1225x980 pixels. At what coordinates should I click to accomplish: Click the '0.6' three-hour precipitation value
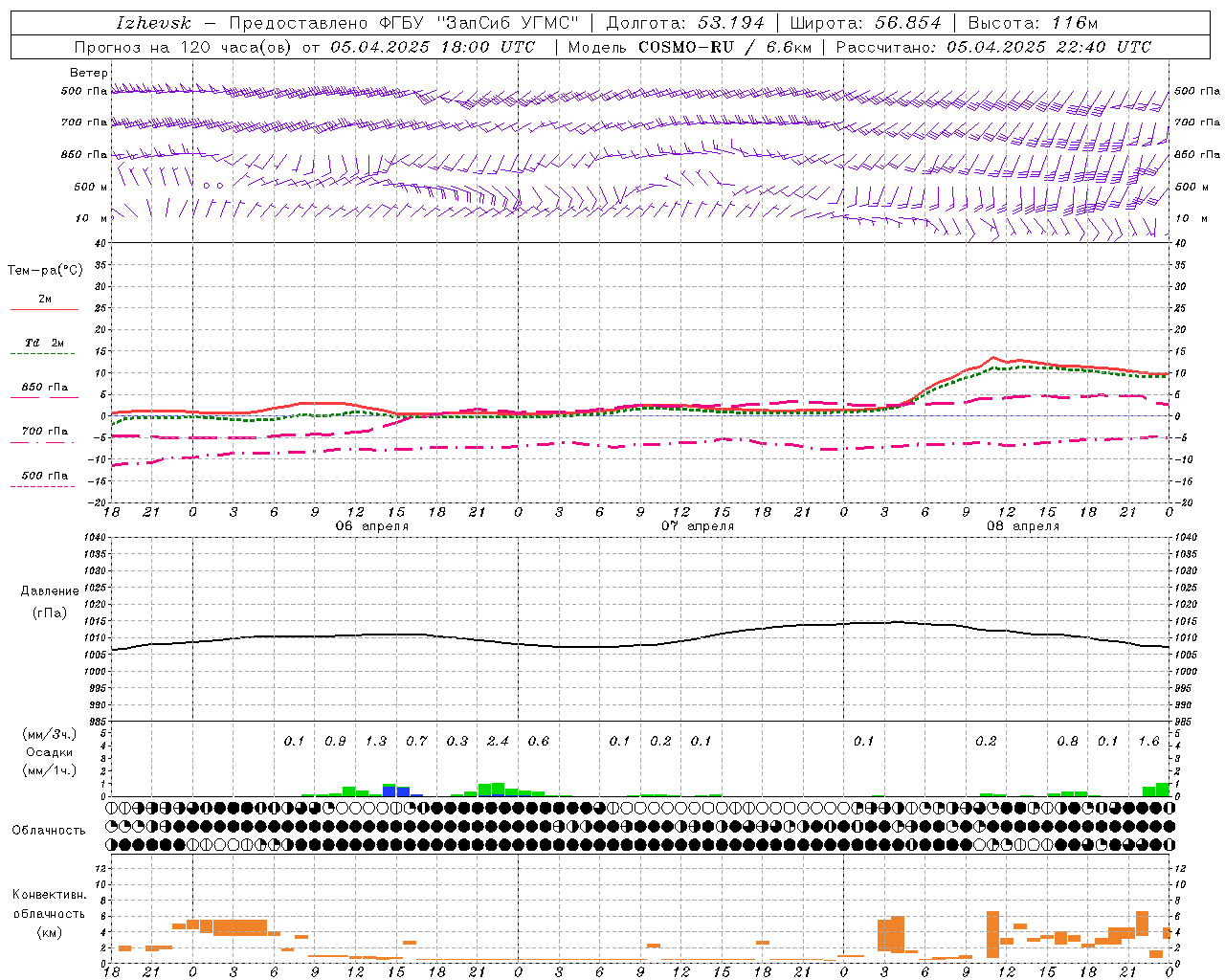coord(539,742)
